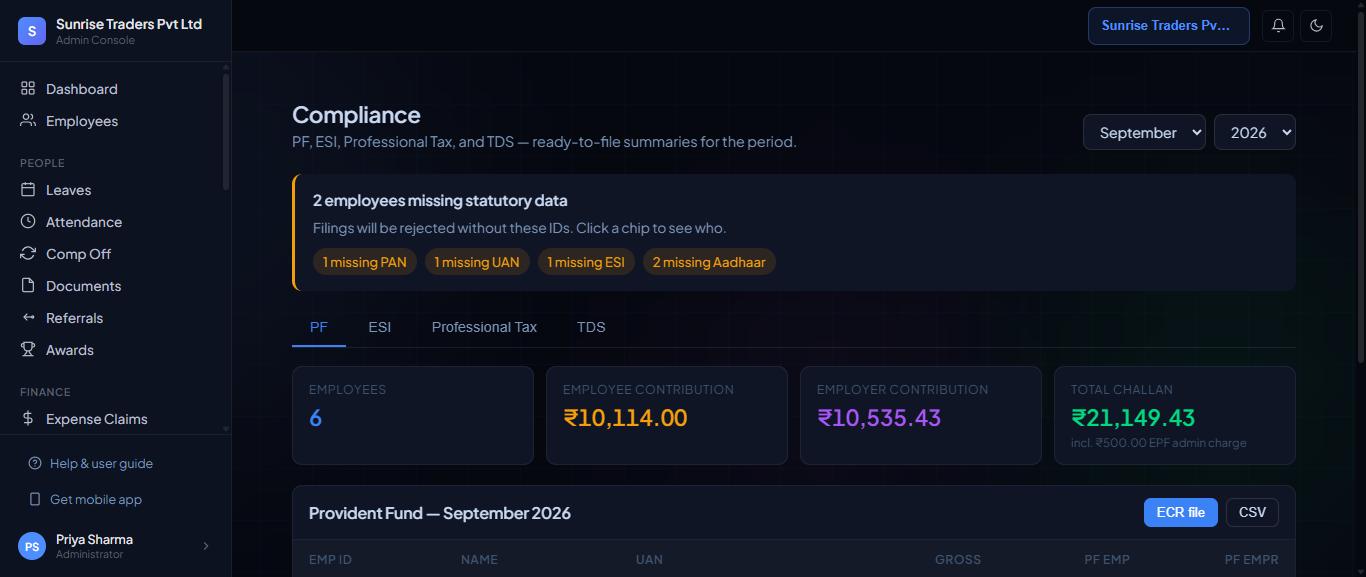Click the 2 missing Aadhaar chip
1366x577 pixels.
(709, 262)
